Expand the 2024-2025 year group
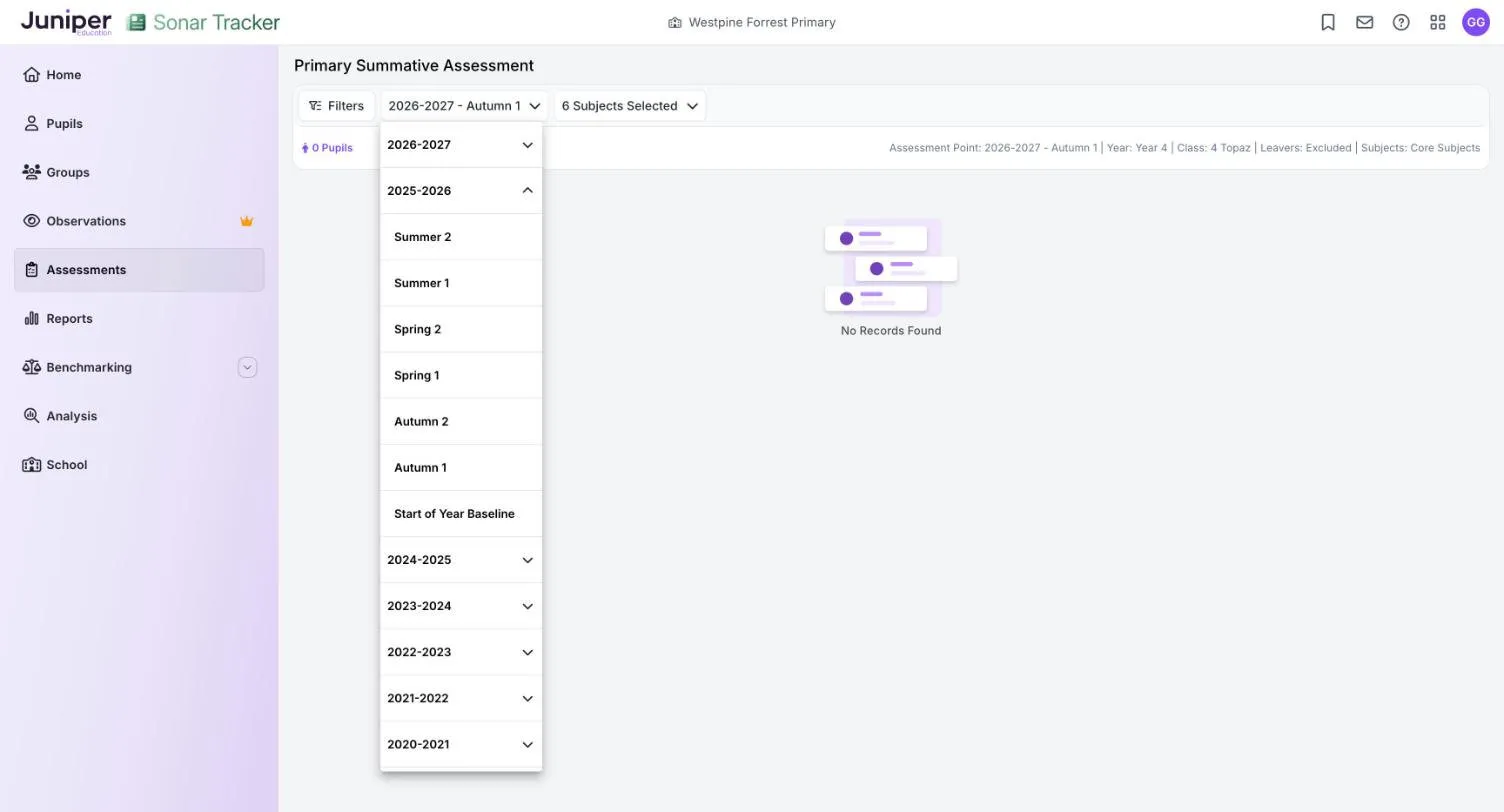Viewport: 1504px width, 812px height. [x=461, y=560]
